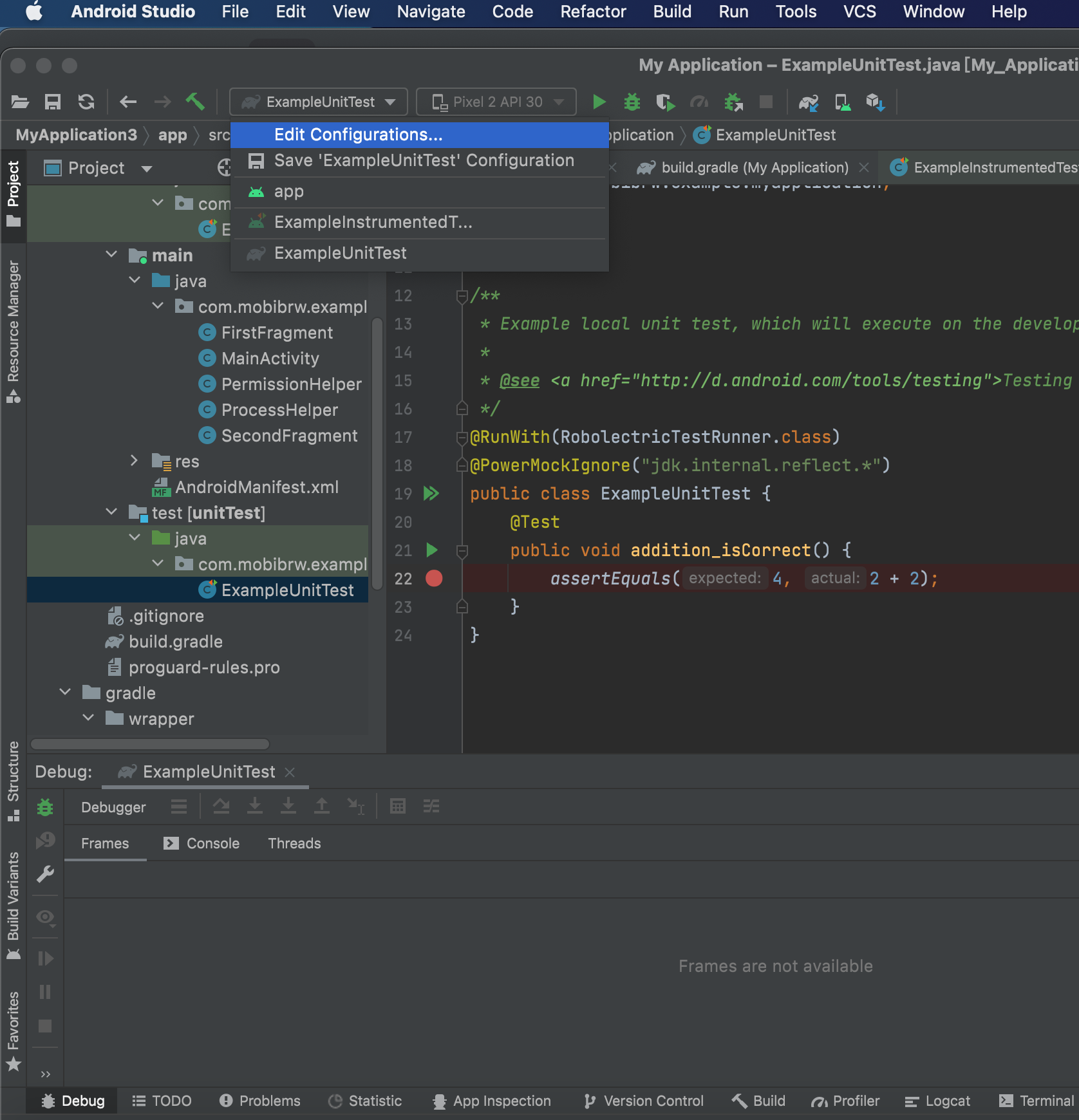Open the Refactor menu
The height and width of the screenshot is (1120, 1079).
(593, 12)
